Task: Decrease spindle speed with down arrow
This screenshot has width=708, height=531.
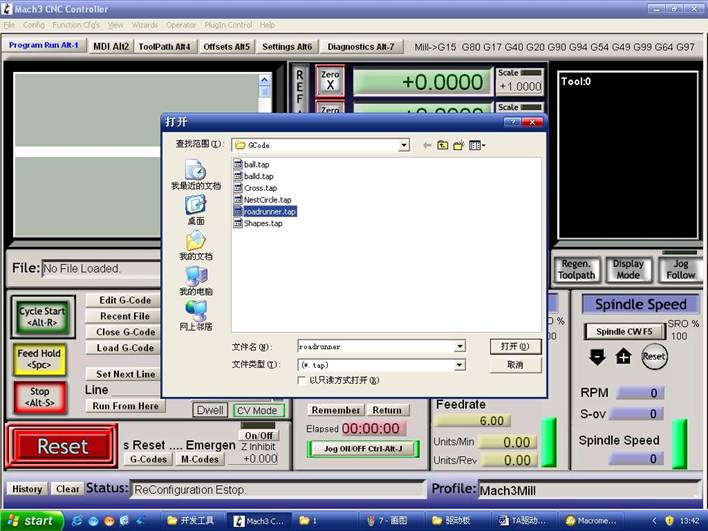Action: coord(598,357)
